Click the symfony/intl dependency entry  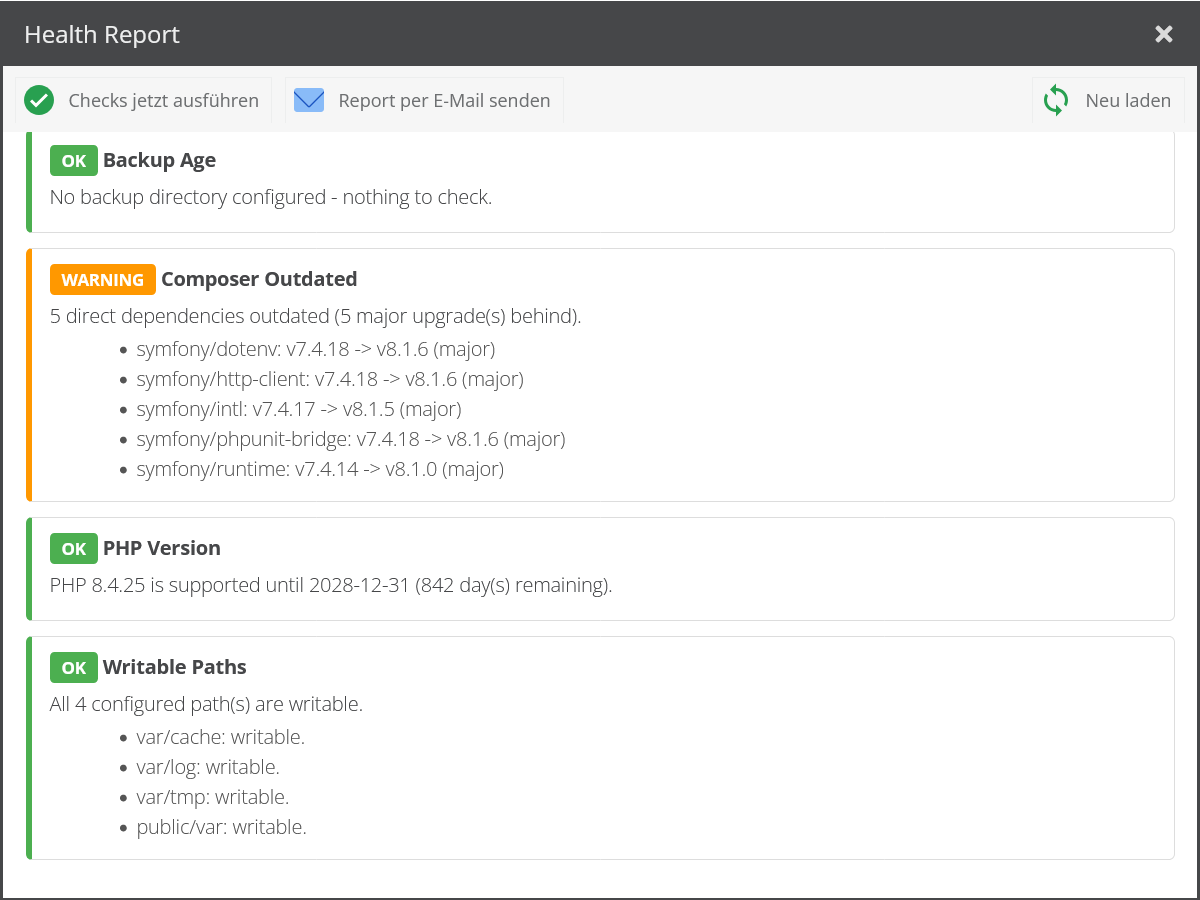(299, 409)
